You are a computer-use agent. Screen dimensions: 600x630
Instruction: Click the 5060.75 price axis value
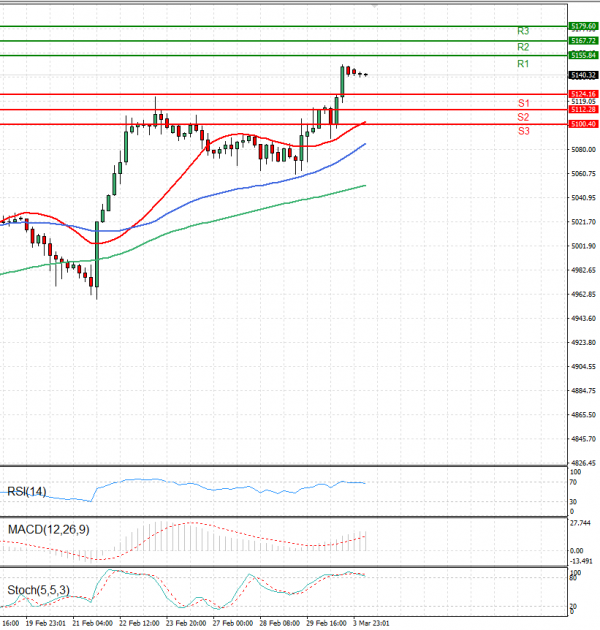tap(584, 174)
